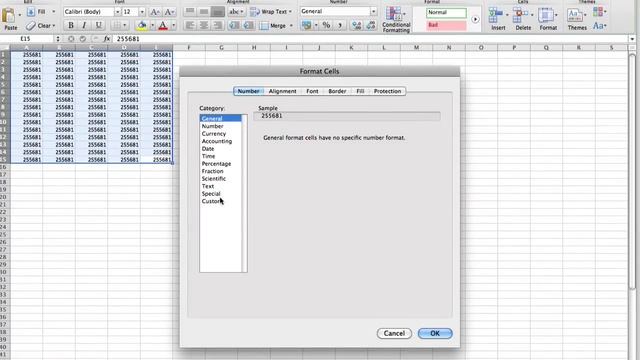Apply bold formatting
Screen dimensions: 640x360
71,25
